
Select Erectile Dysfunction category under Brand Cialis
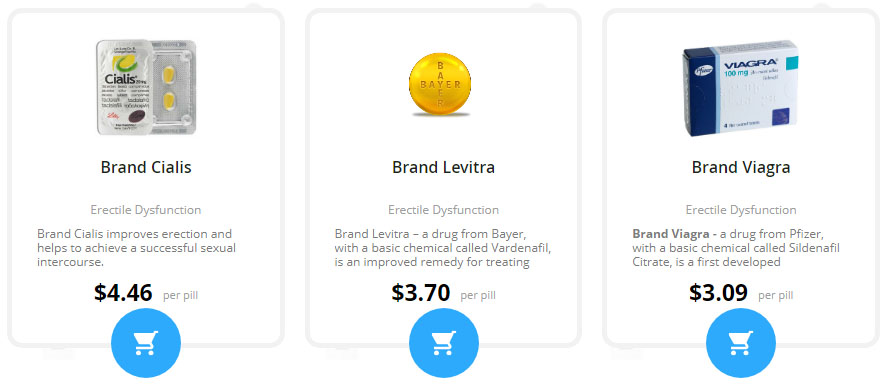(x=146, y=210)
